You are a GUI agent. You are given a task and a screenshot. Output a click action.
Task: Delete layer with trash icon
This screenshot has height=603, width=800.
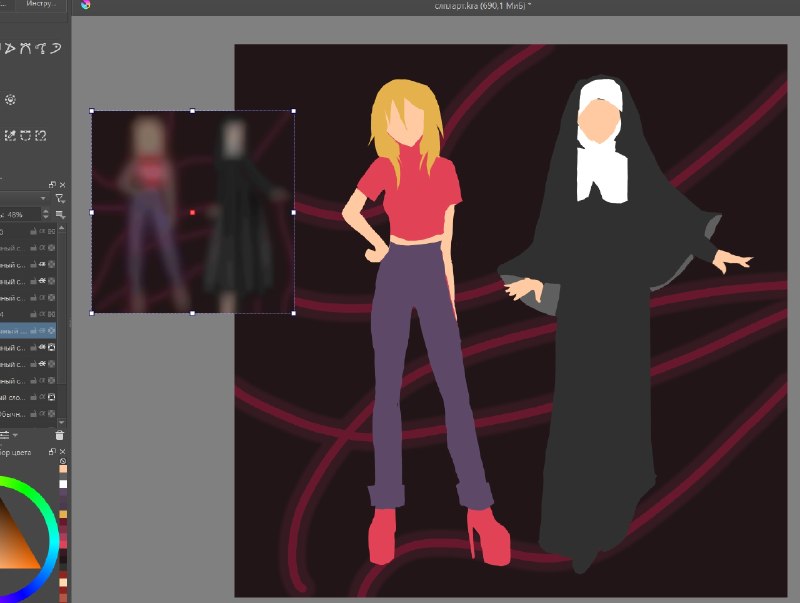point(59,435)
